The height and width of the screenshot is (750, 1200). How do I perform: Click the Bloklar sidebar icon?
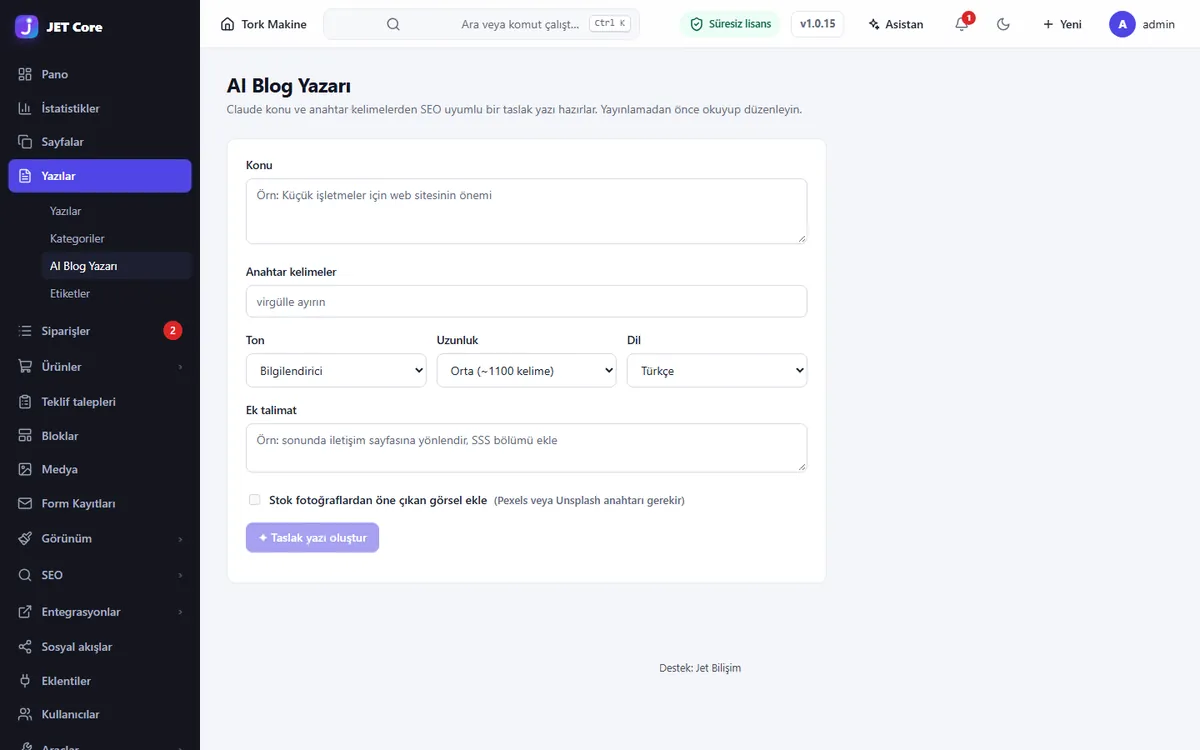coord(25,436)
